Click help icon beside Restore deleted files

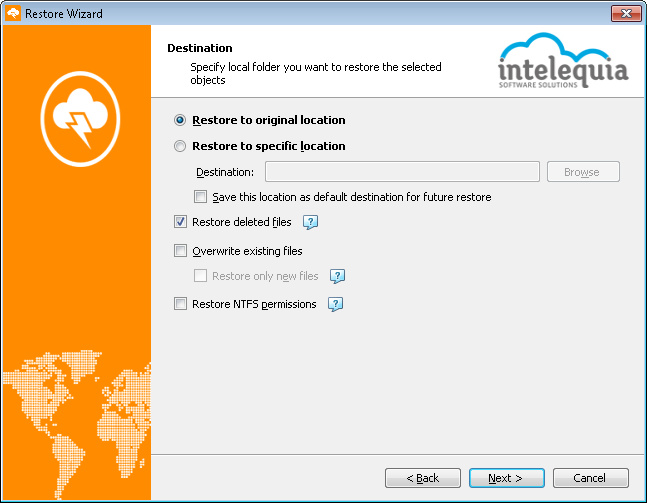tap(310, 222)
